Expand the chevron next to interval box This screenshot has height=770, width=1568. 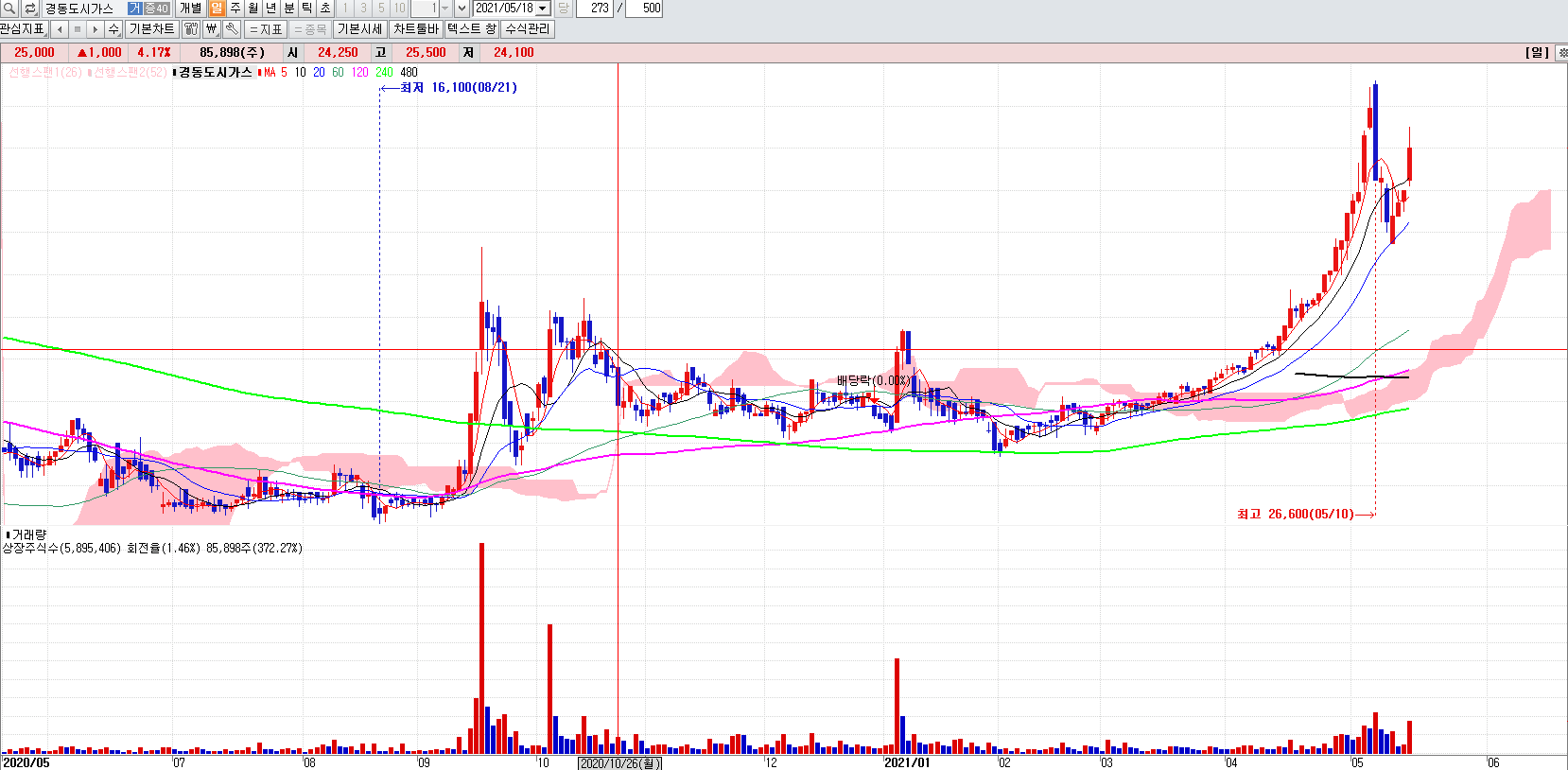point(462,9)
